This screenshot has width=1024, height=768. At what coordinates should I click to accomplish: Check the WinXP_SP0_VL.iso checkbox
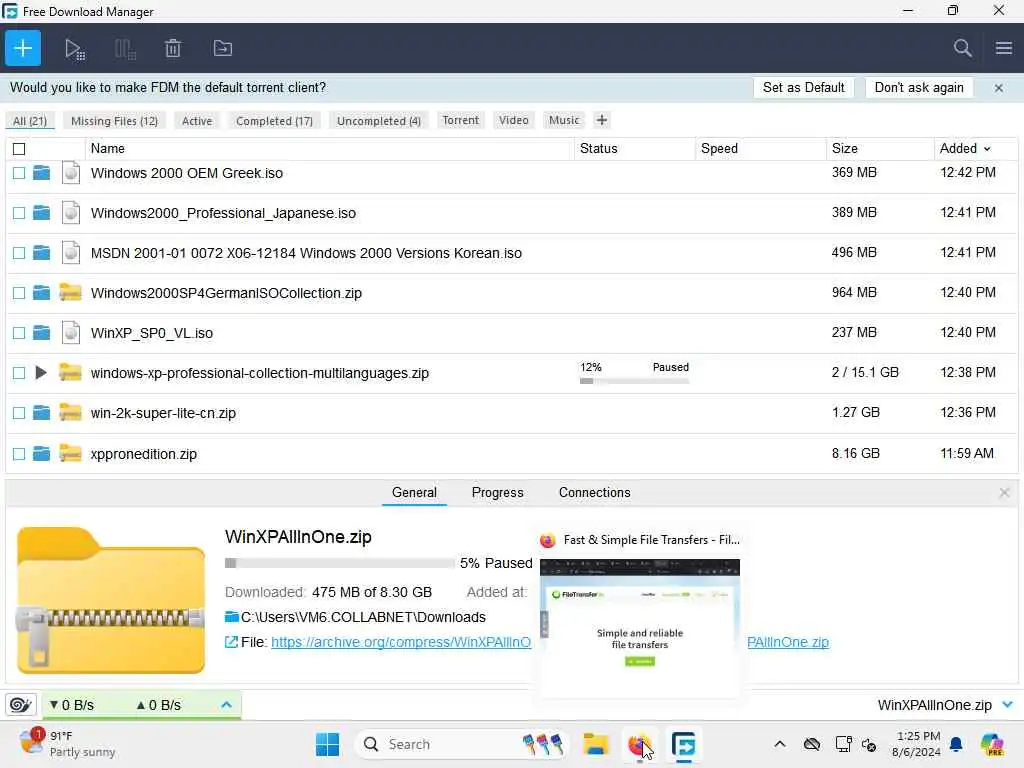click(19, 333)
